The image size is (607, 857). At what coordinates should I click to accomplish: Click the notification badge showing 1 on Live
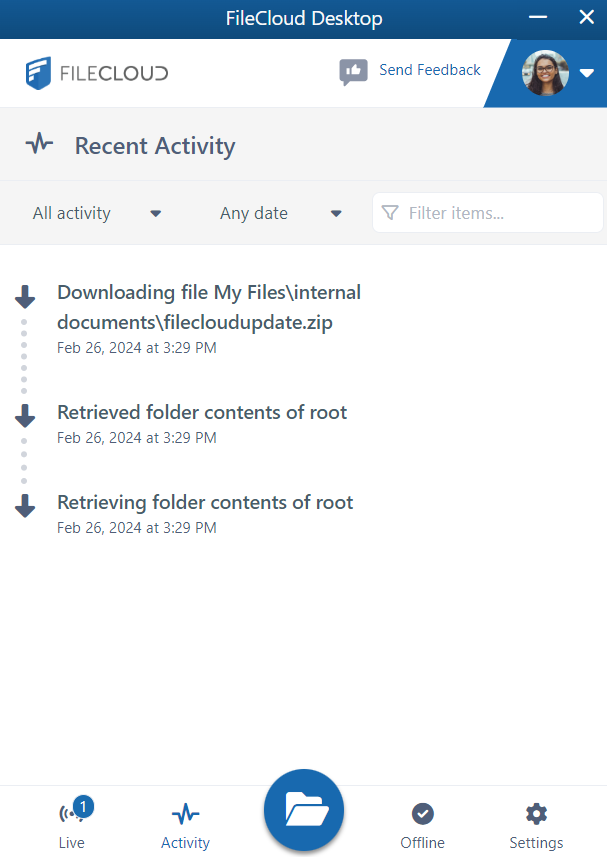pos(83,806)
